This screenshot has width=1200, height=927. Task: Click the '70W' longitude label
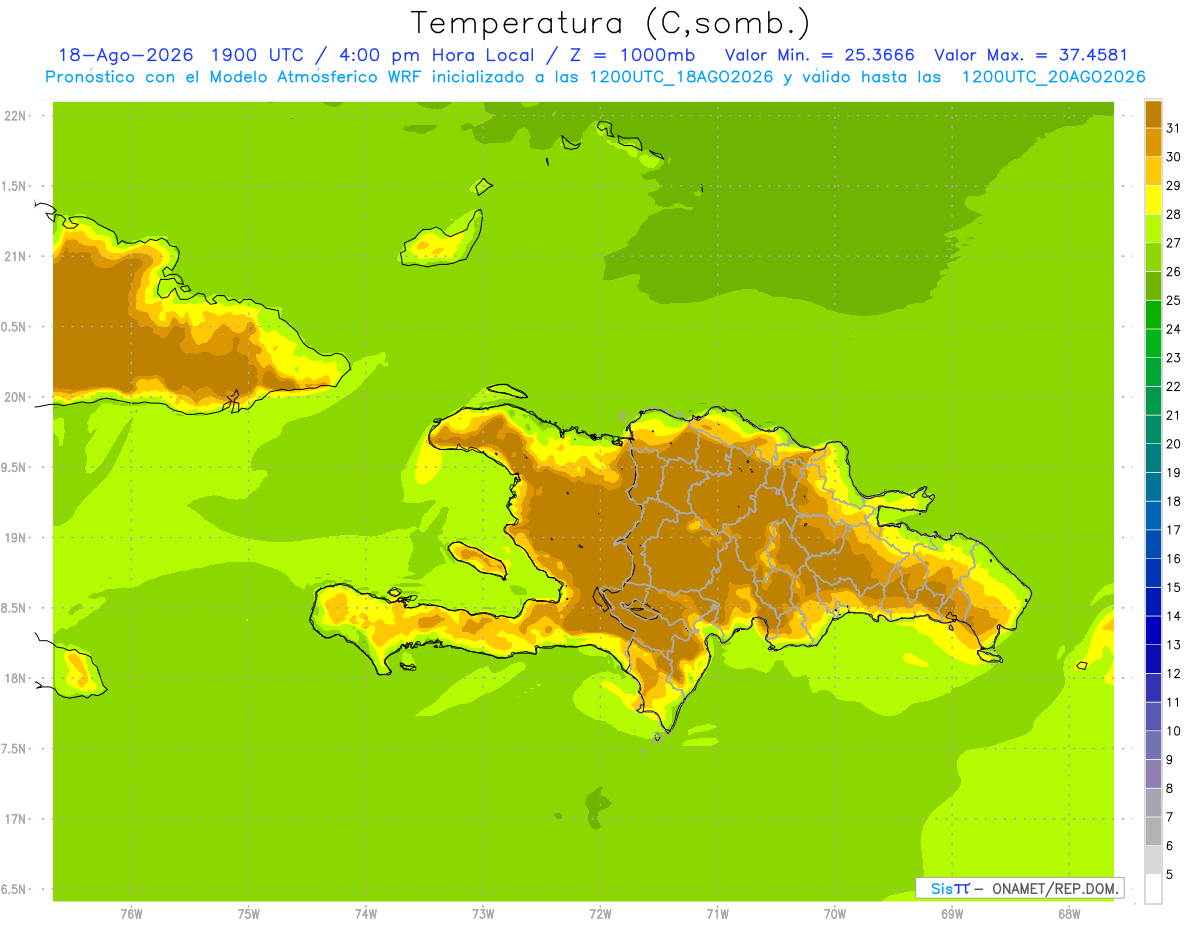[834, 914]
